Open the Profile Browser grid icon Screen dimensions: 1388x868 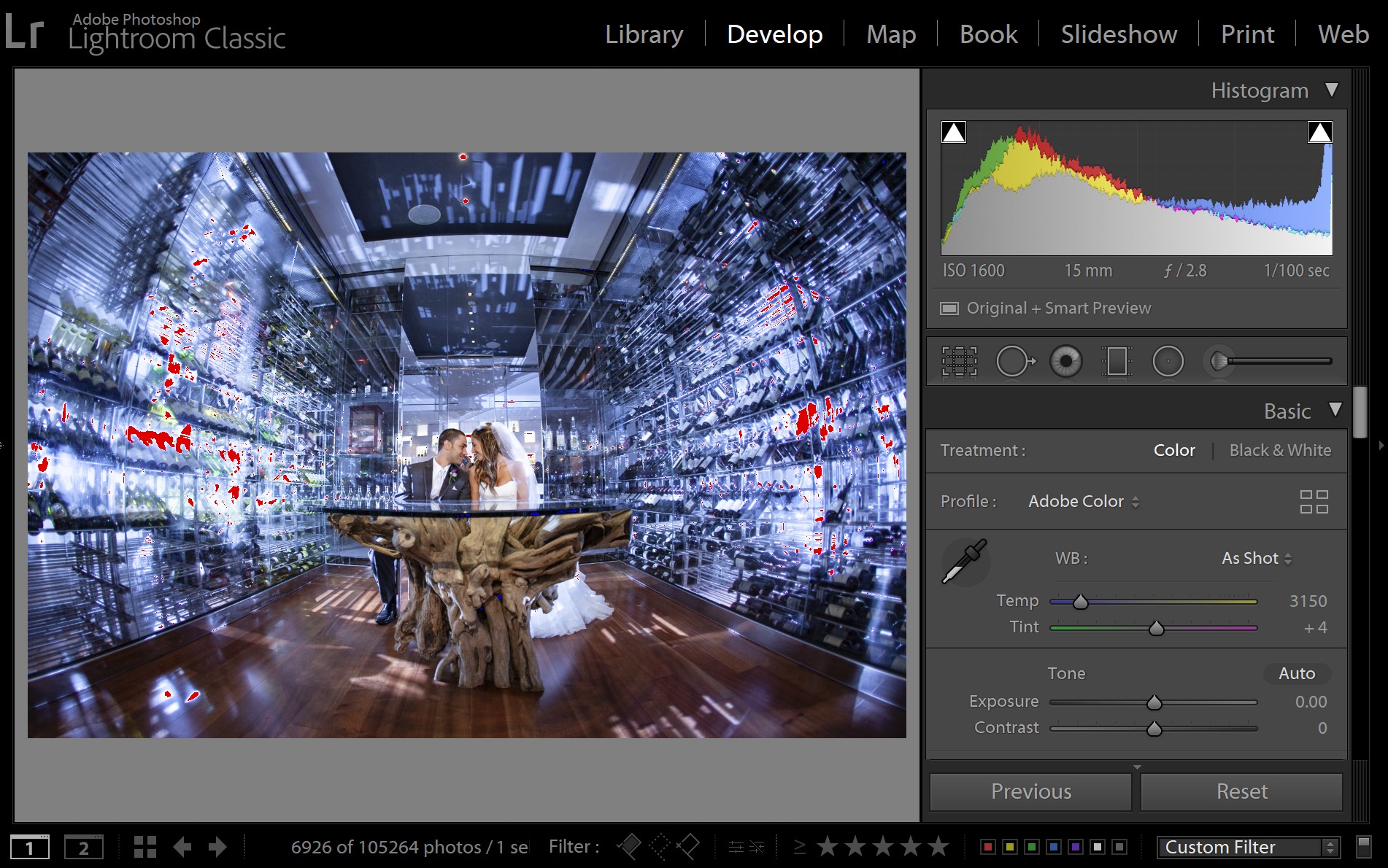pyautogui.click(x=1314, y=501)
